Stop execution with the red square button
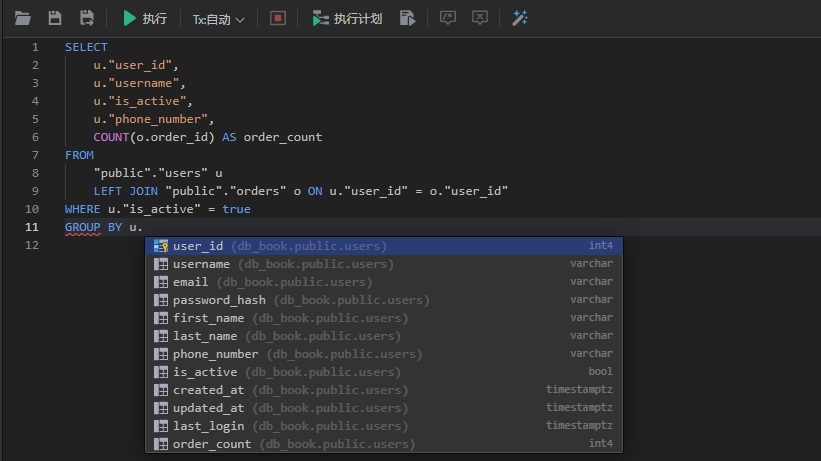The image size is (821, 461). point(278,18)
